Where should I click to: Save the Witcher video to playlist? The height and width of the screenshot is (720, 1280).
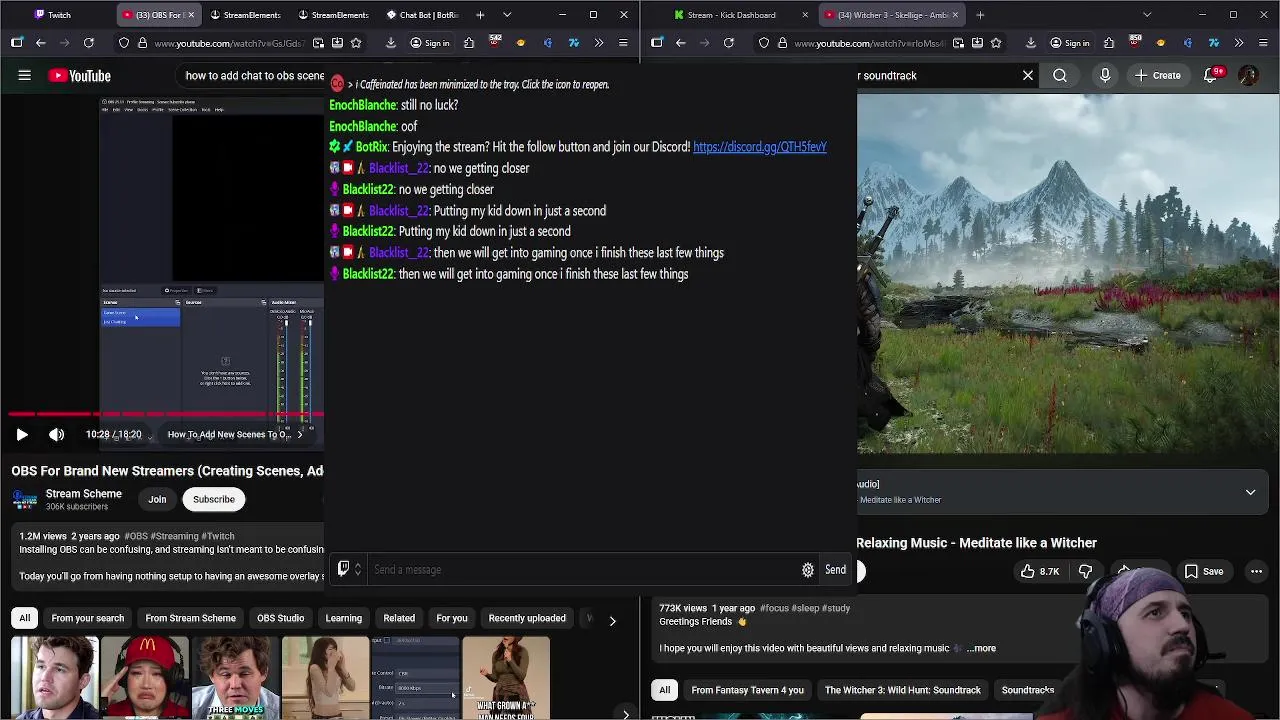(x=1204, y=571)
